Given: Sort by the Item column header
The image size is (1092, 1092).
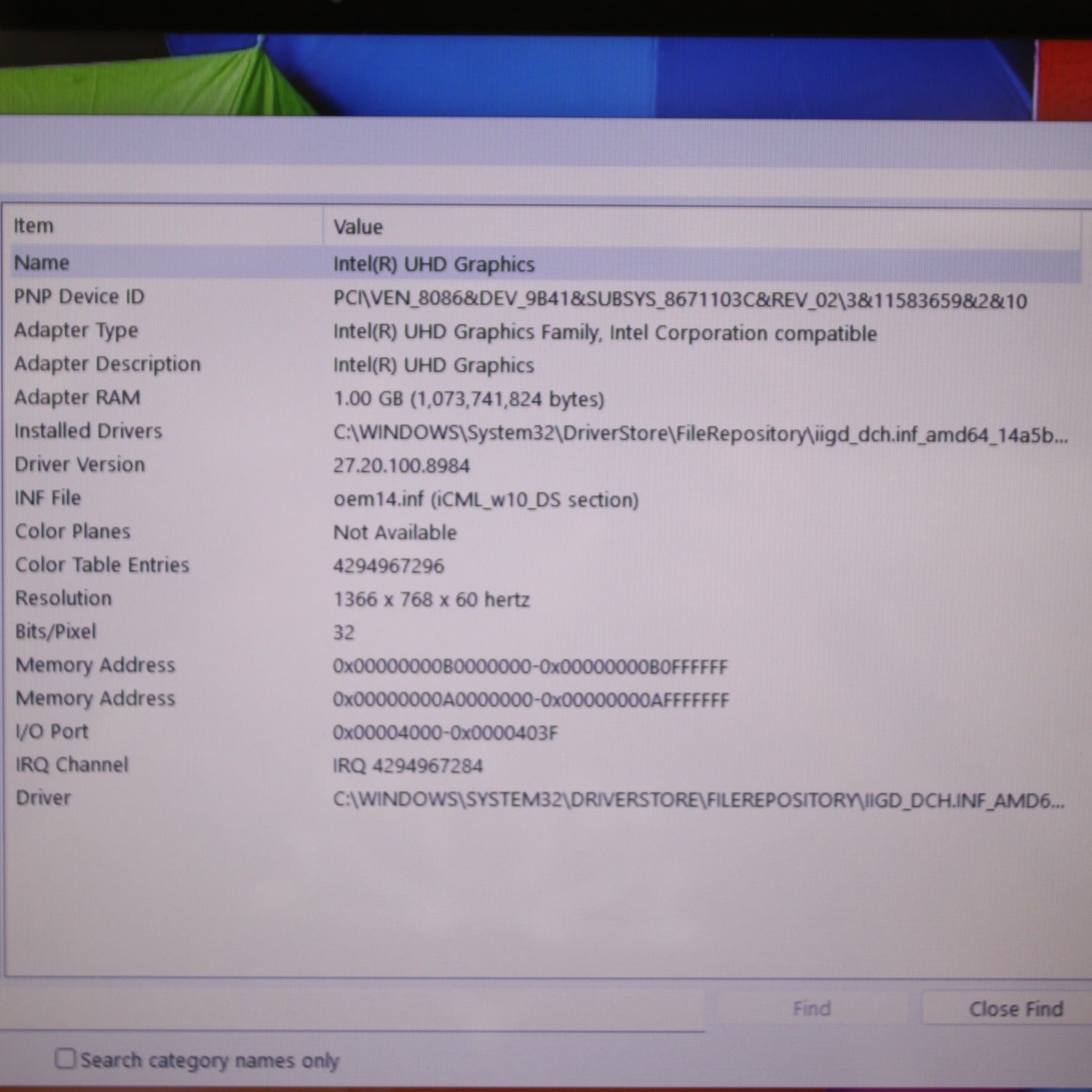Looking at the screenshot, I should click(33, 226).
